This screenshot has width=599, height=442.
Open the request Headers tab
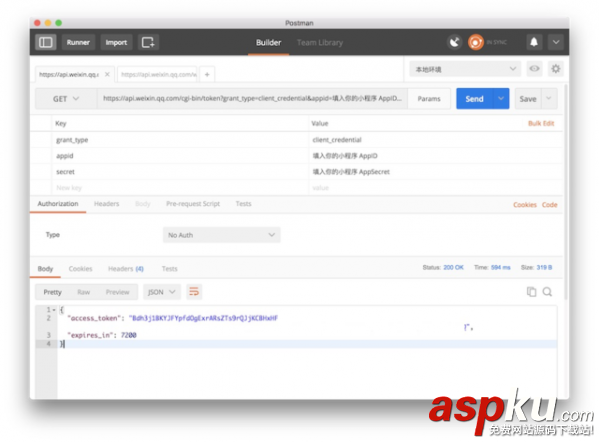tap(107, 204)
